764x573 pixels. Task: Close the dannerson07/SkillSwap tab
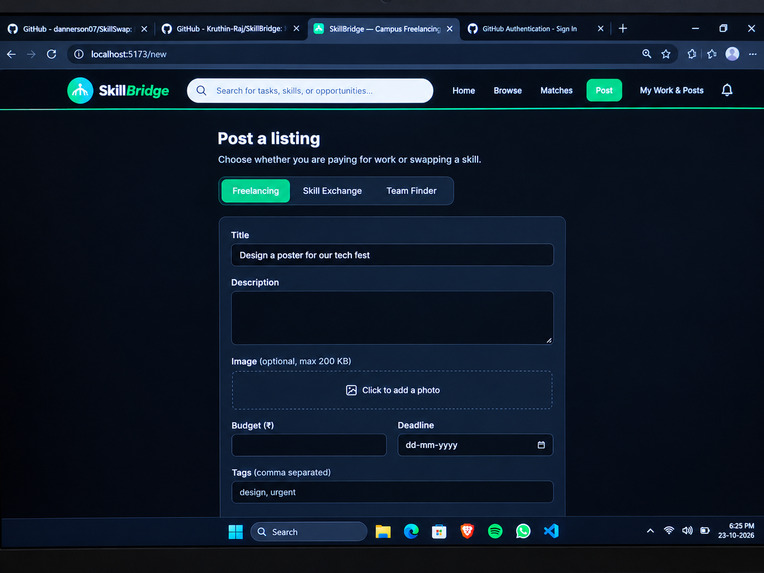tap(144, 29)
